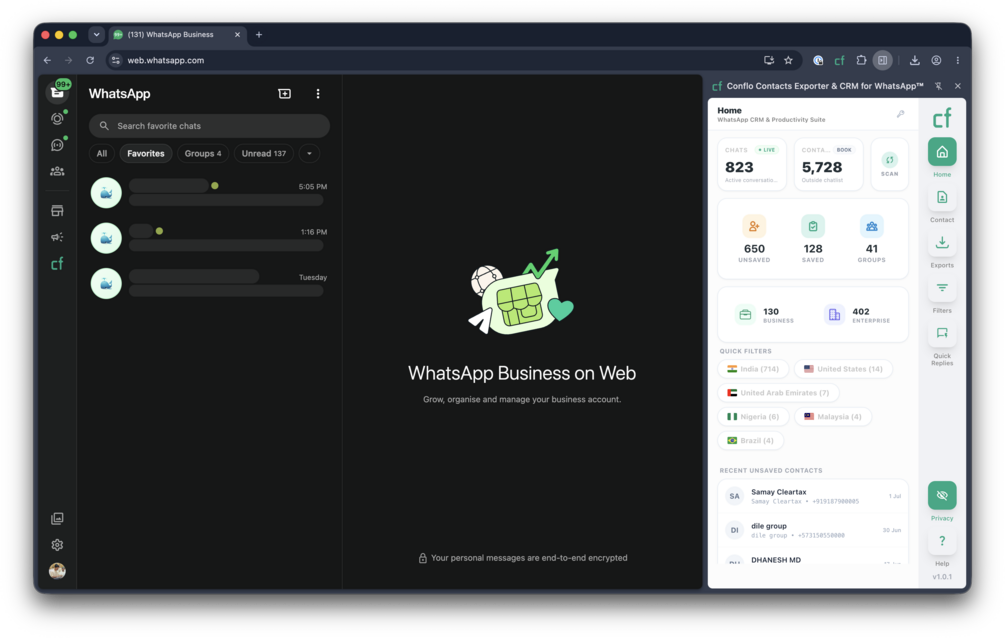Open the Channels icon in WhatsApp sidebar
The image size is (1005, 638).
(x=58, y=145)
